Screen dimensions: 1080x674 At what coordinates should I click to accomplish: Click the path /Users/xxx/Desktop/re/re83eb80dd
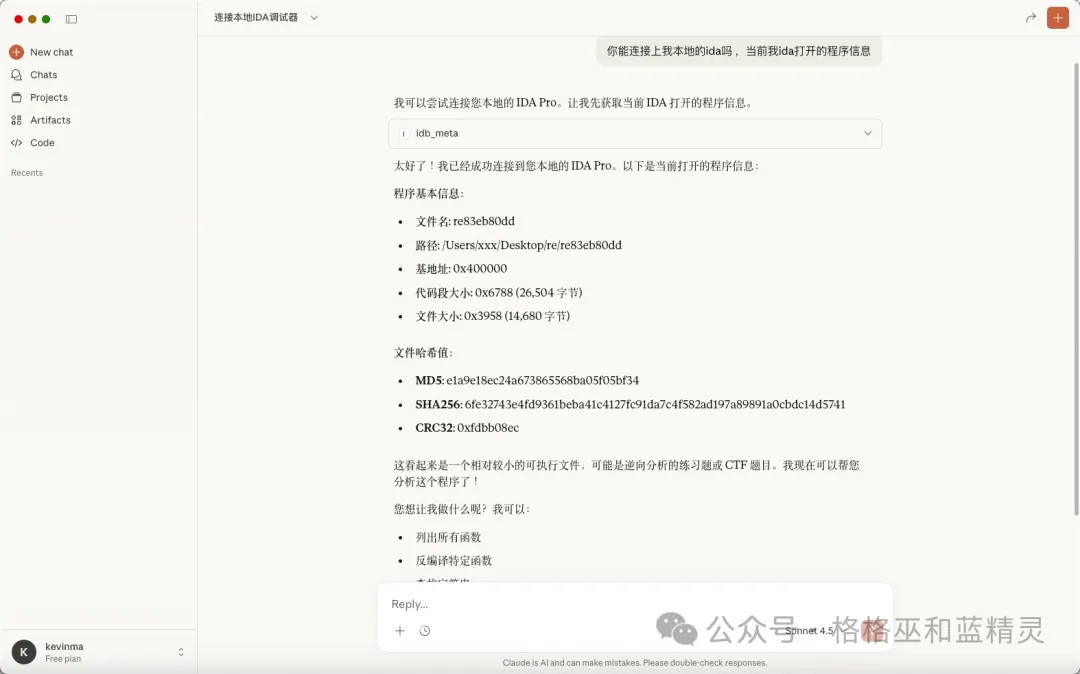click(x=532, y=245)
